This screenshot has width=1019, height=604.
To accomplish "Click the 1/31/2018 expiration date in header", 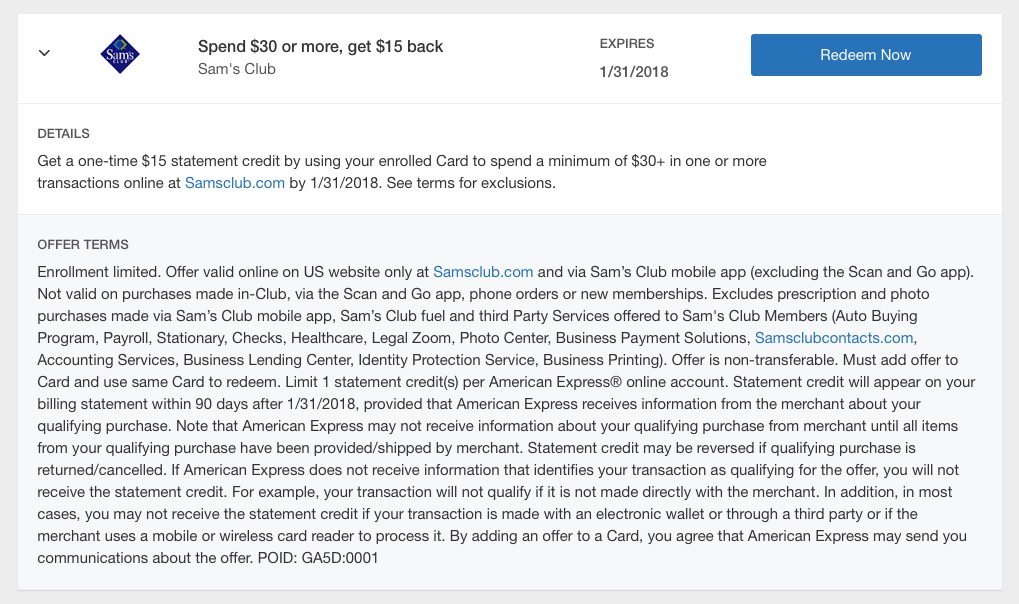I will 634,72.
